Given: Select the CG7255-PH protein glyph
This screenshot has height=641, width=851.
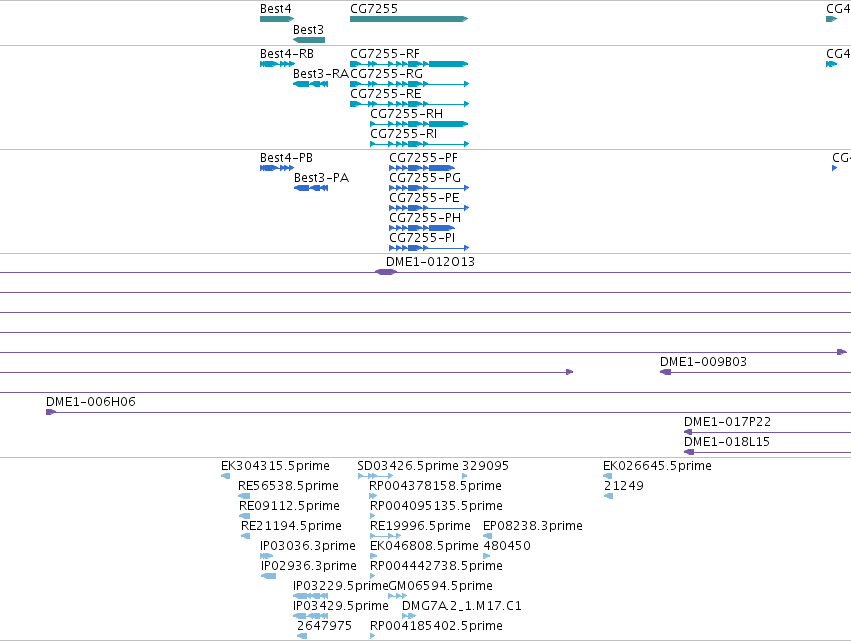Looking at the screenshot, I should (x=422, y=228).
